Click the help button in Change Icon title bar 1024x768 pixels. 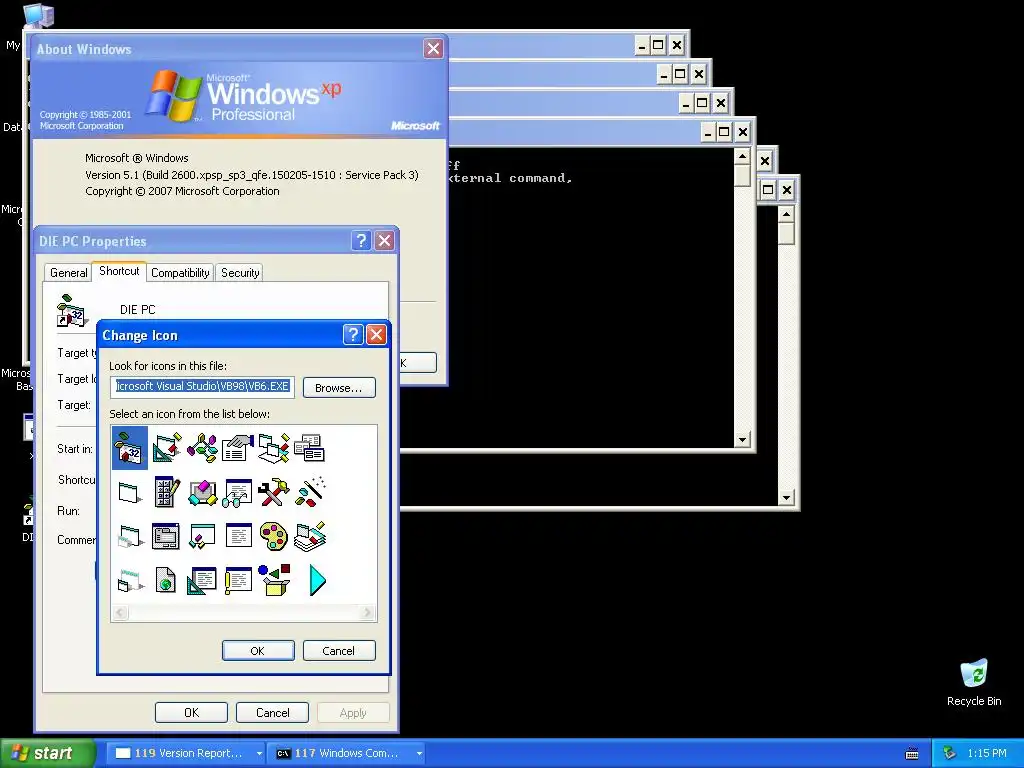pos(353,334)
